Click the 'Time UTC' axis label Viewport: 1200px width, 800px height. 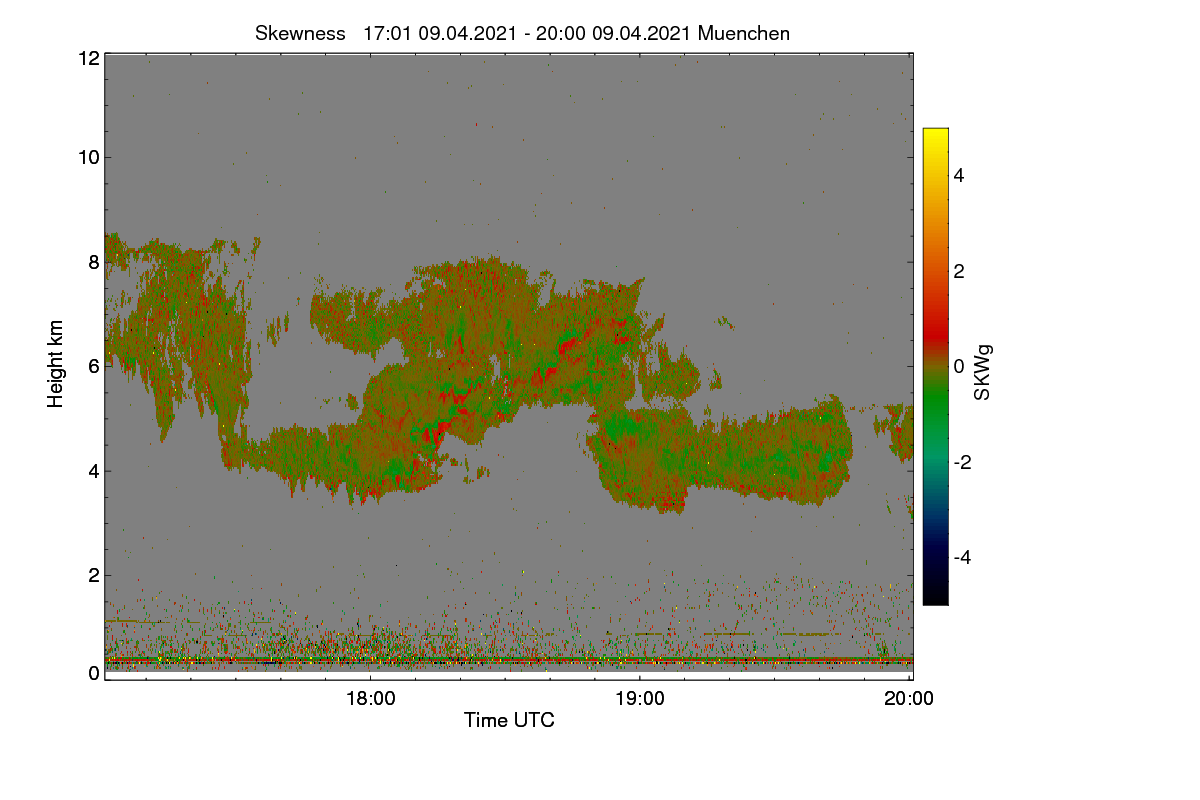click(x=509, y=720)
